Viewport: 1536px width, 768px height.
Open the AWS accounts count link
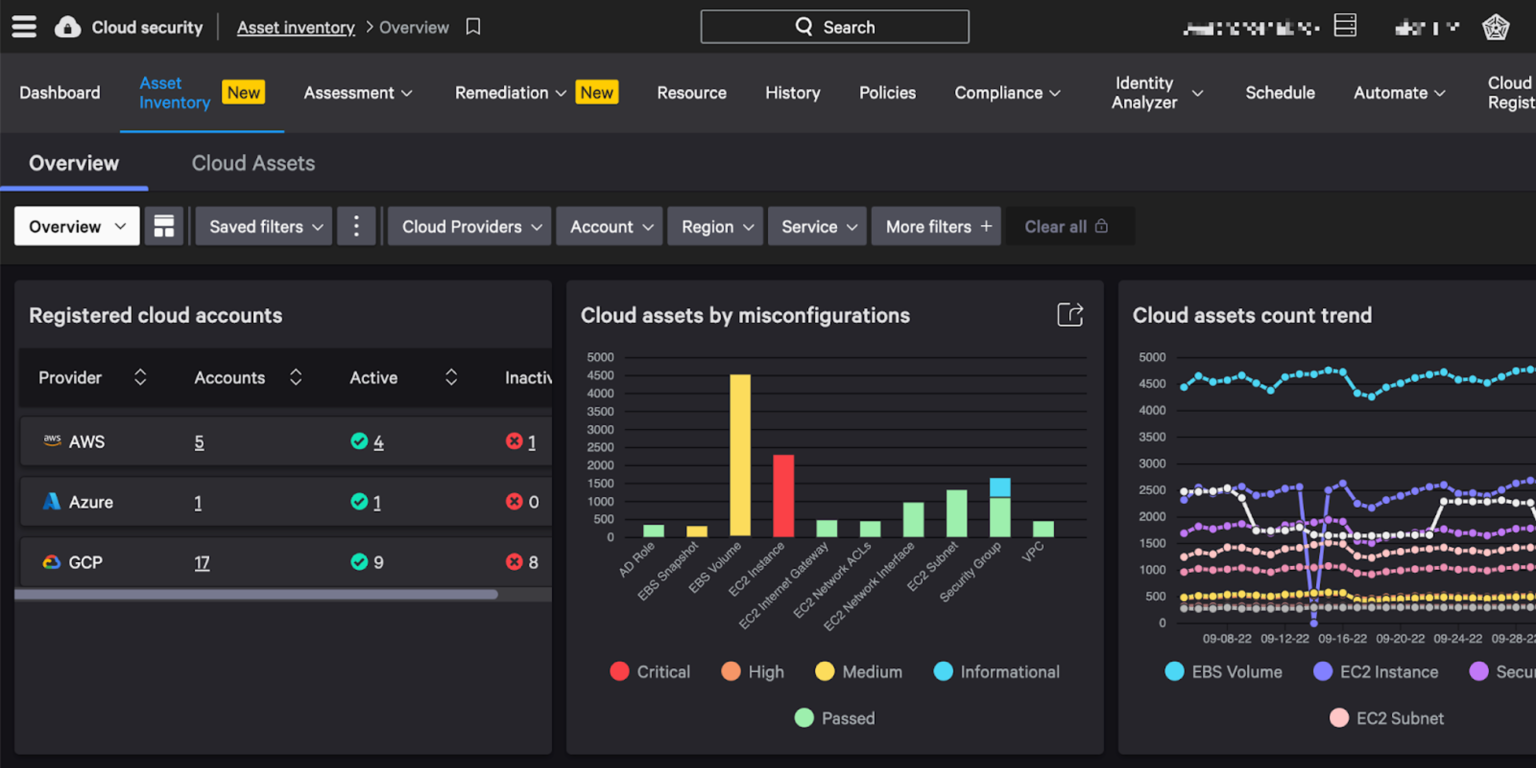click(198, 441)
